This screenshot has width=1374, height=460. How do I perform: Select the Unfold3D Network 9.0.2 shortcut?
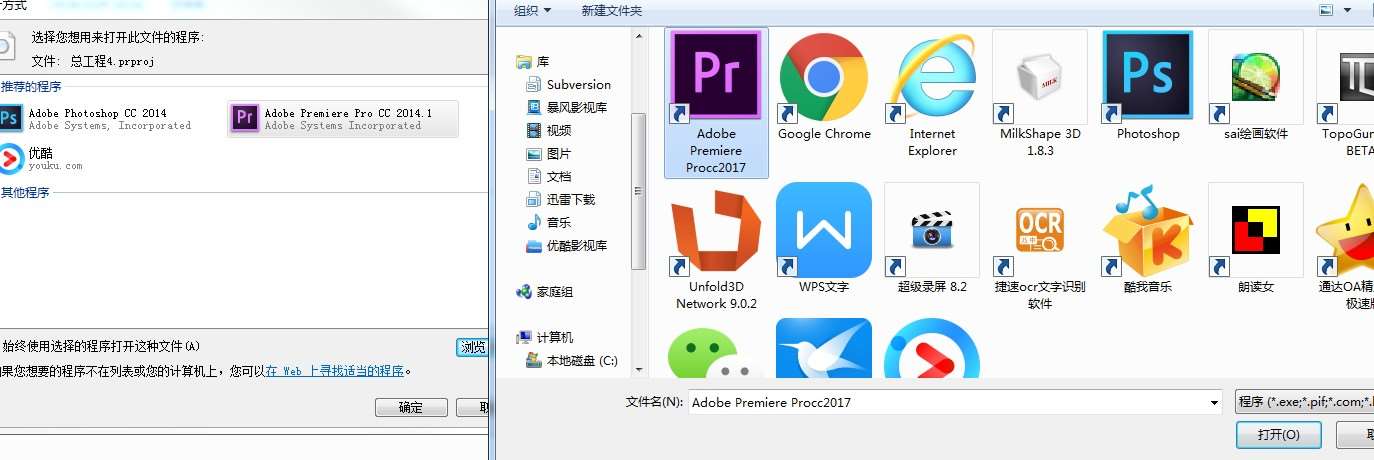[x=716, y=247]
